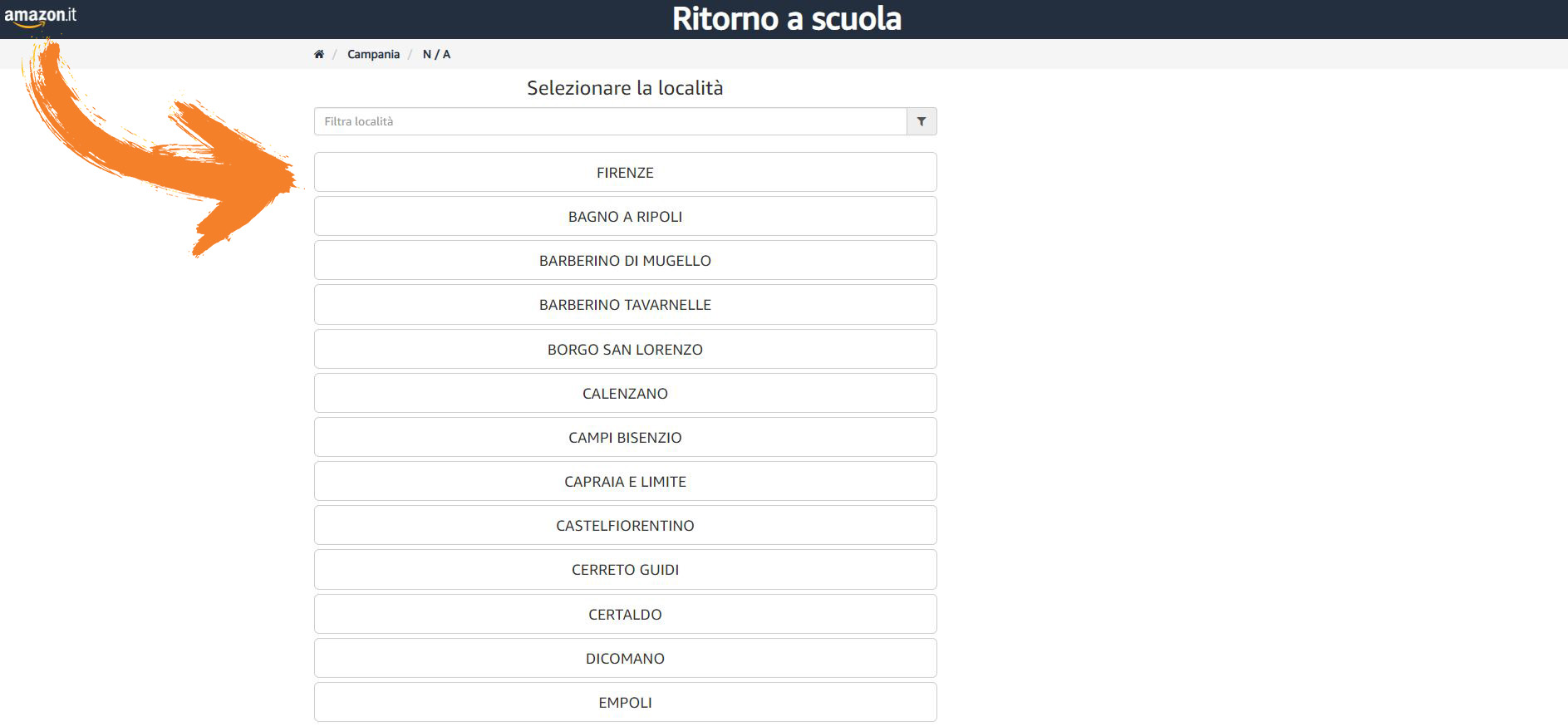The image size is (1568, 726).
Task: Select EMPOLI locality button
Action: pyautogui.click(x=626, y=702)
